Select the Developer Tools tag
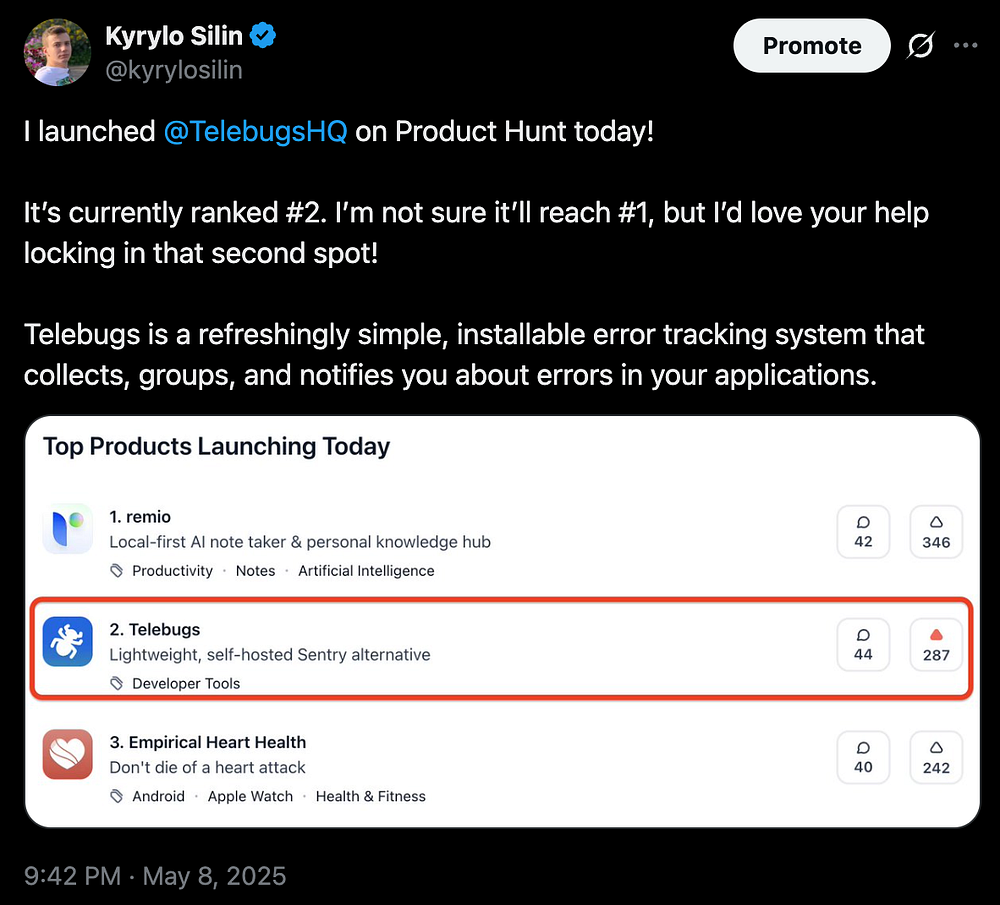This screenshot has height=905, width=1000. coord(186,684)
